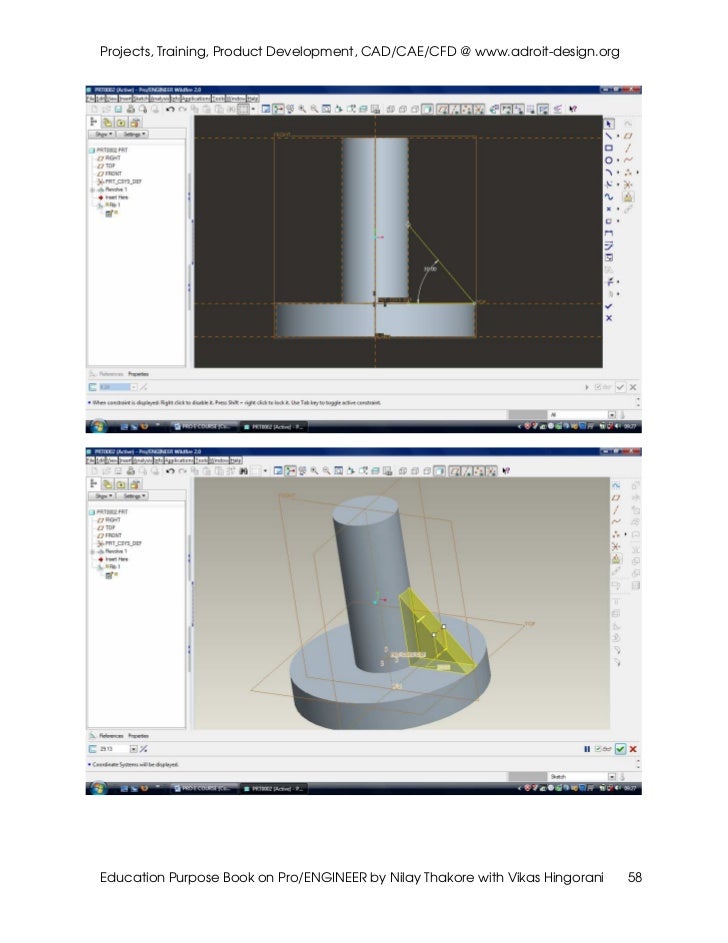Expand Revolve 1 in the rib preview model tree
Image resolution: width=728 pixels, height=943 pixels.
93,551
